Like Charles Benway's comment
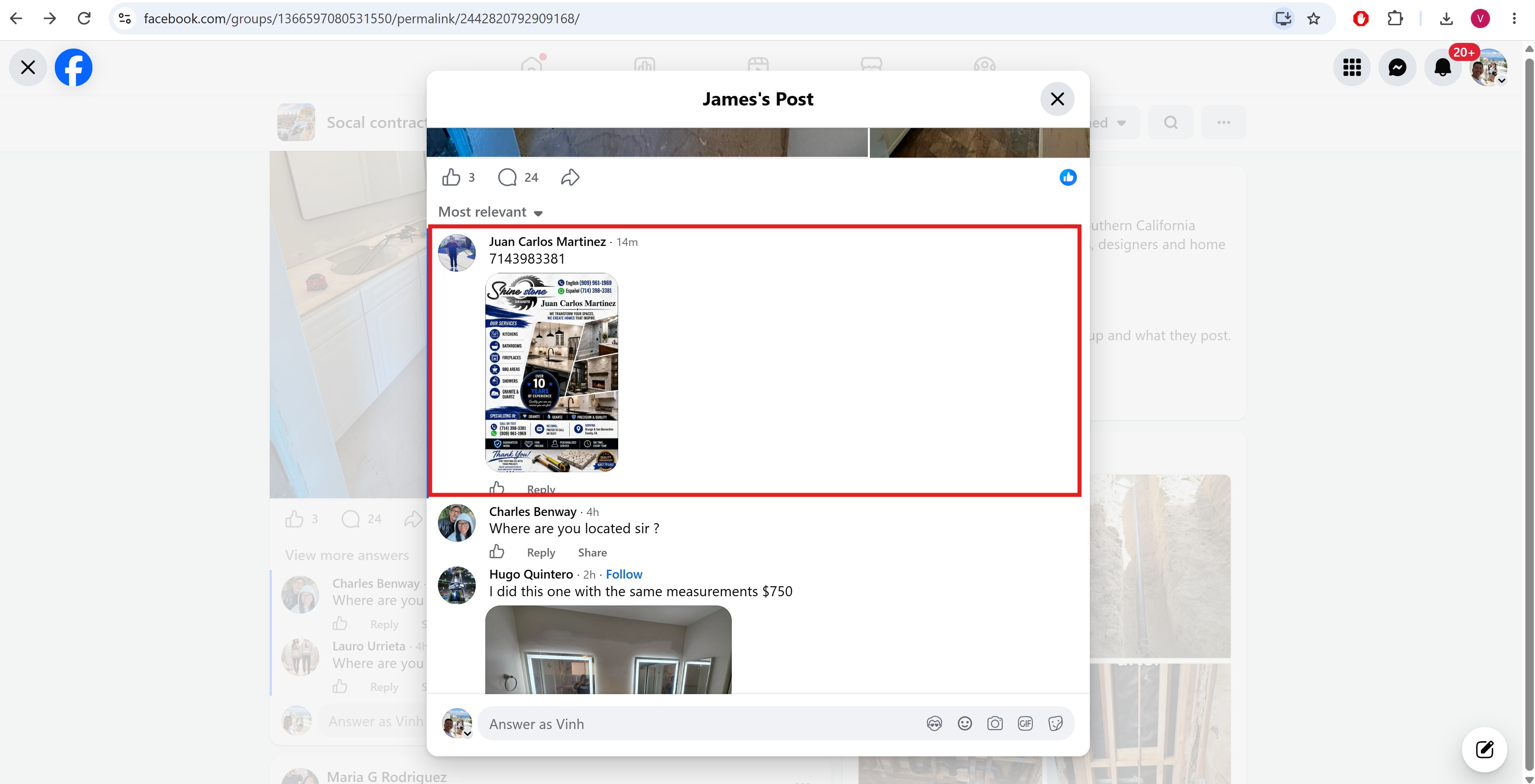The height and width of the screenshot is (784, 1535). (497, 552)
